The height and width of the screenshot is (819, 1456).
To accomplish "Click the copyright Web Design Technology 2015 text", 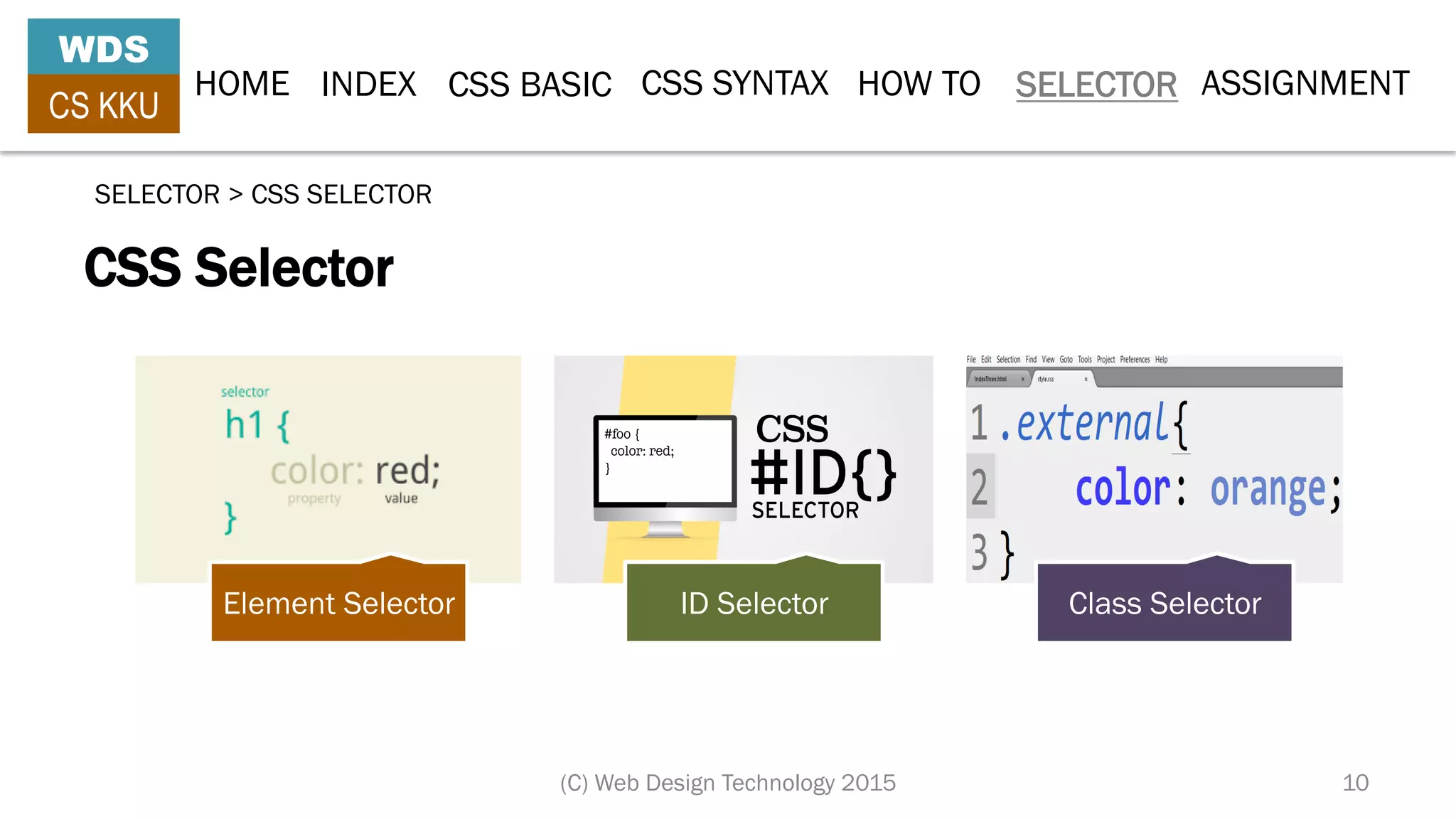I will [x=727, y=783].
